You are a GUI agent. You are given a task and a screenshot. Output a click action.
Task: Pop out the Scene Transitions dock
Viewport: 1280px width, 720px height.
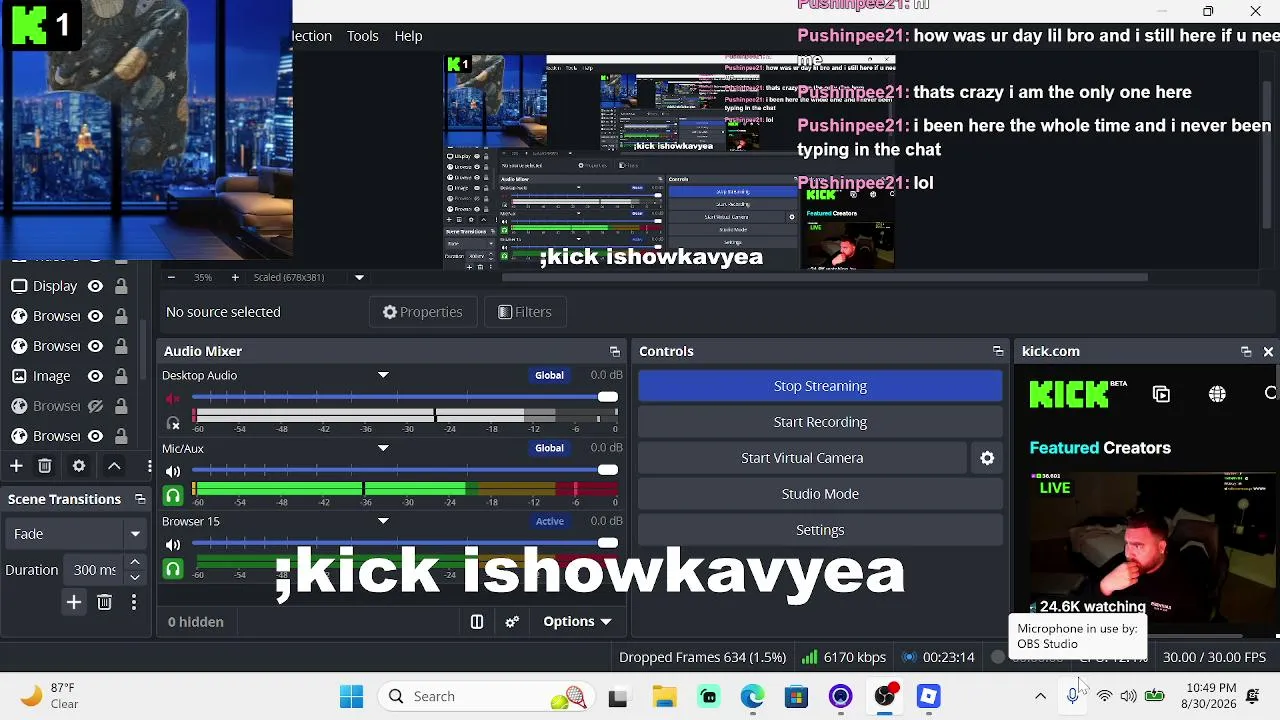(x=140, y=499)
